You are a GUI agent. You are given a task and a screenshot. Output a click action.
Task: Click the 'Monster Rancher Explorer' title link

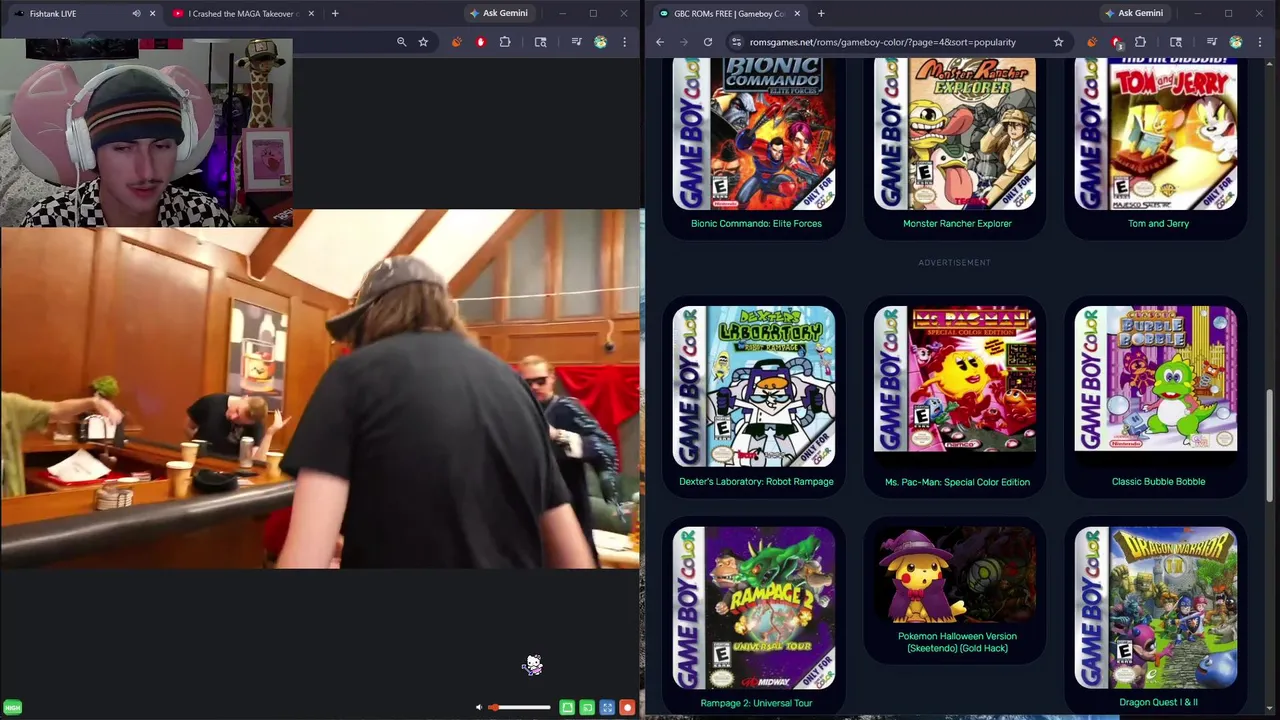pyautogui.click(x=957, y=223)
